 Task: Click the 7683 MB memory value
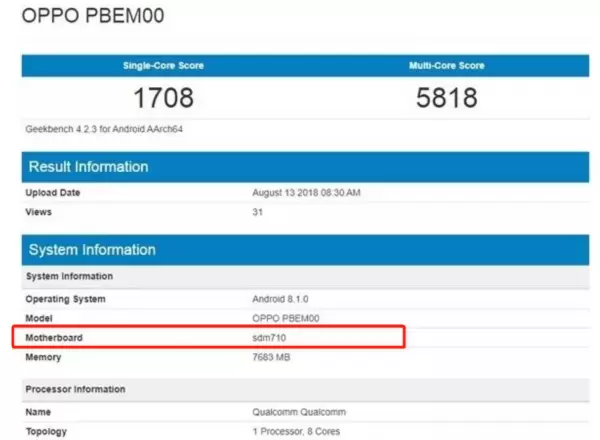(x=274, y=357)
